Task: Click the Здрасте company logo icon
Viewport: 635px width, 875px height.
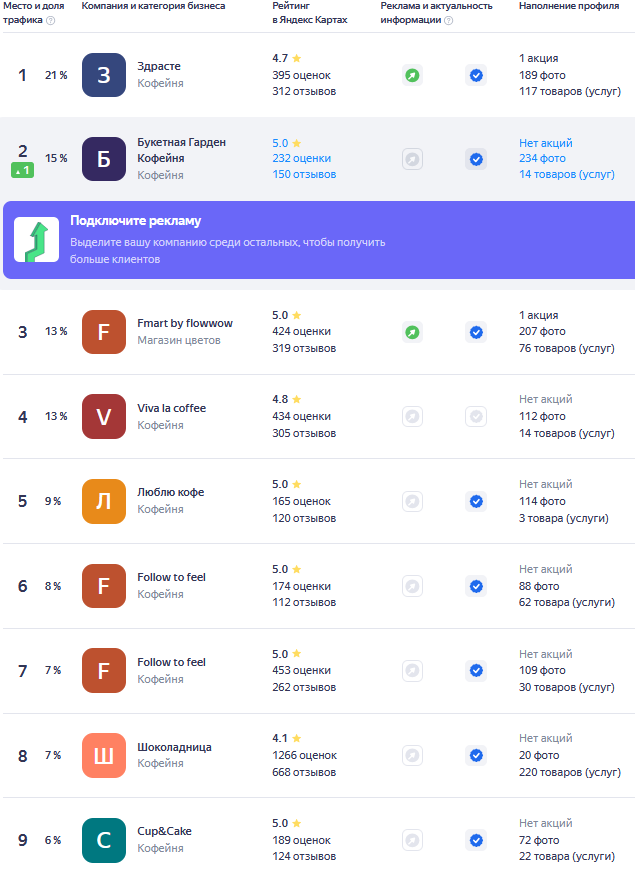Action: coord(104,75)
